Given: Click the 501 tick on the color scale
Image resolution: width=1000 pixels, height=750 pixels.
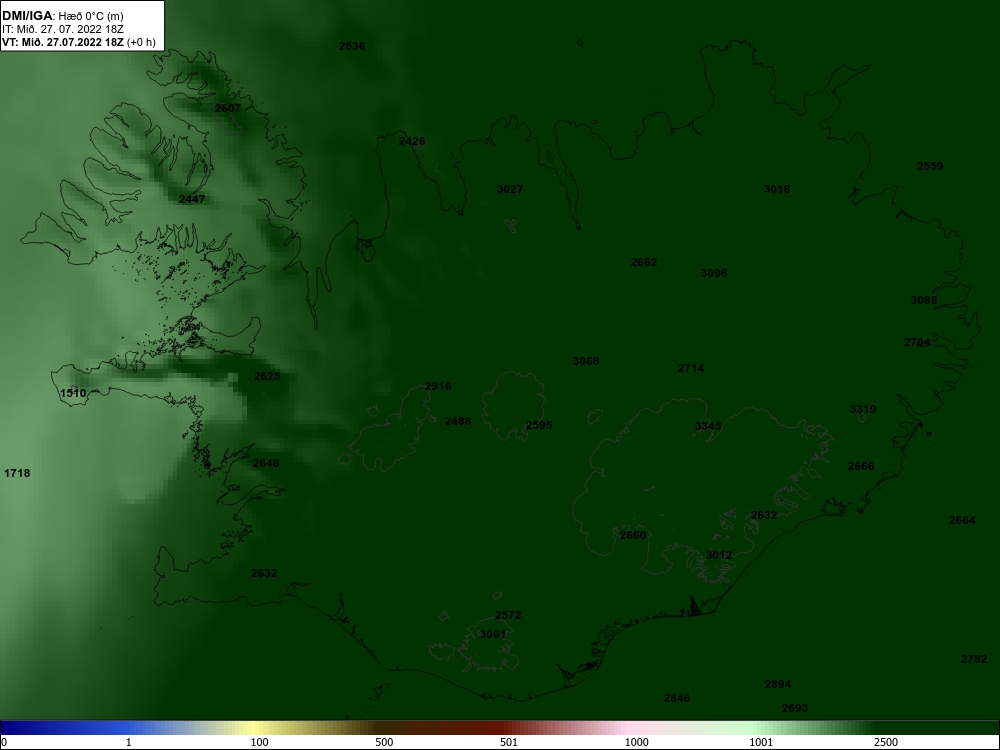Looking at the screenshot, I should tap(509, 742).
